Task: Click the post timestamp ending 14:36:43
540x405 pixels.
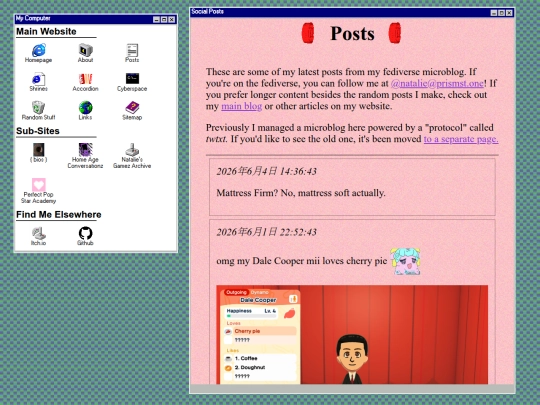Action: (x=266, y=171)
